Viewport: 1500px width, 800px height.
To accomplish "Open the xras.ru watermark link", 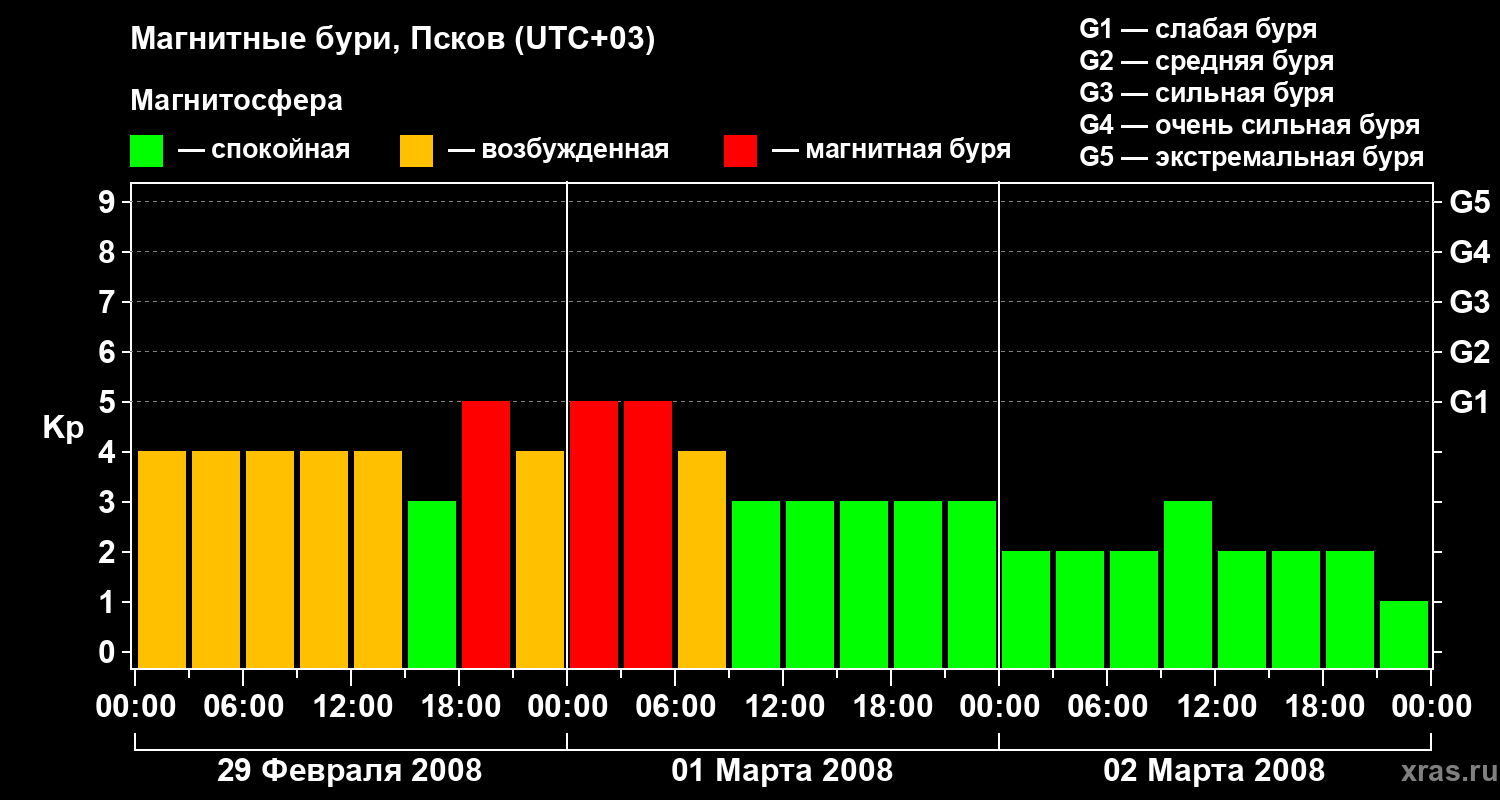I will click(1446, 771).
